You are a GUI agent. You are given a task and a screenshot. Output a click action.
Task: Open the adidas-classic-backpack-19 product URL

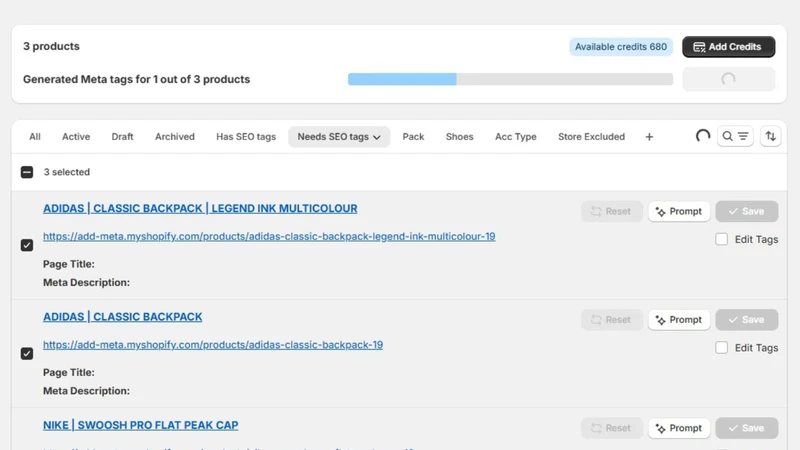(x=213, y=345)
